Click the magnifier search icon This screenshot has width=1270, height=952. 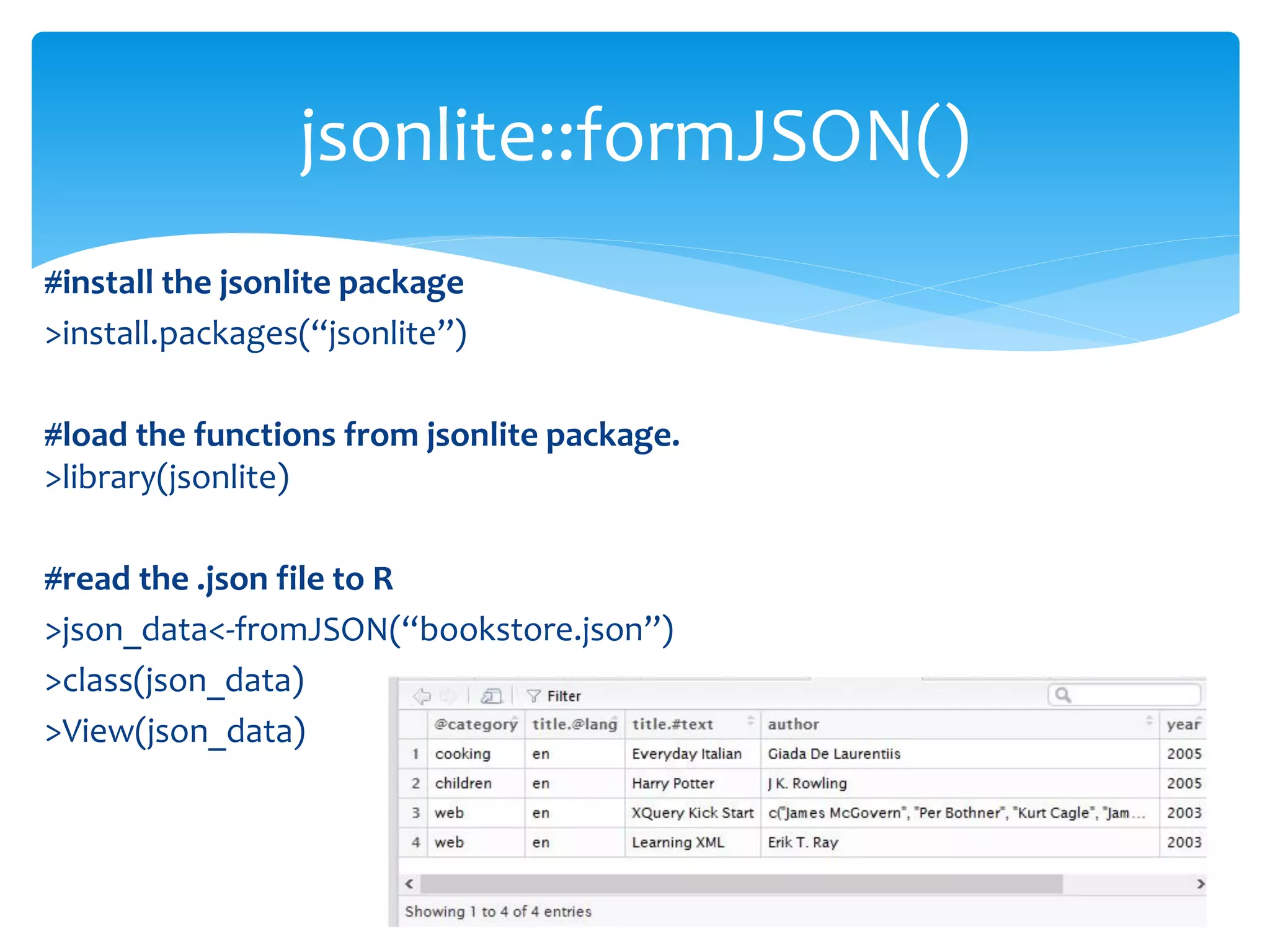tap(1063, 695)
